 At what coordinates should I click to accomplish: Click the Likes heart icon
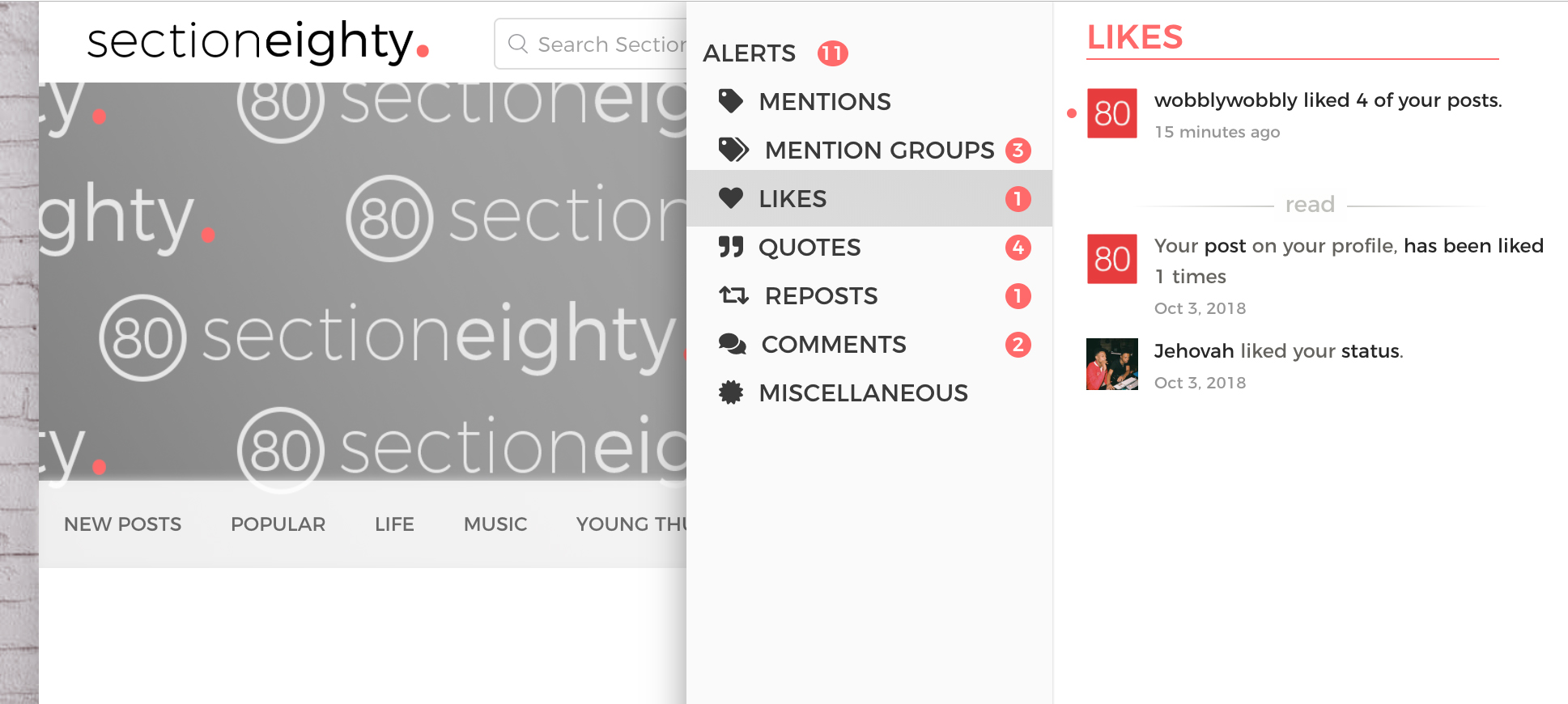(731, 198)
